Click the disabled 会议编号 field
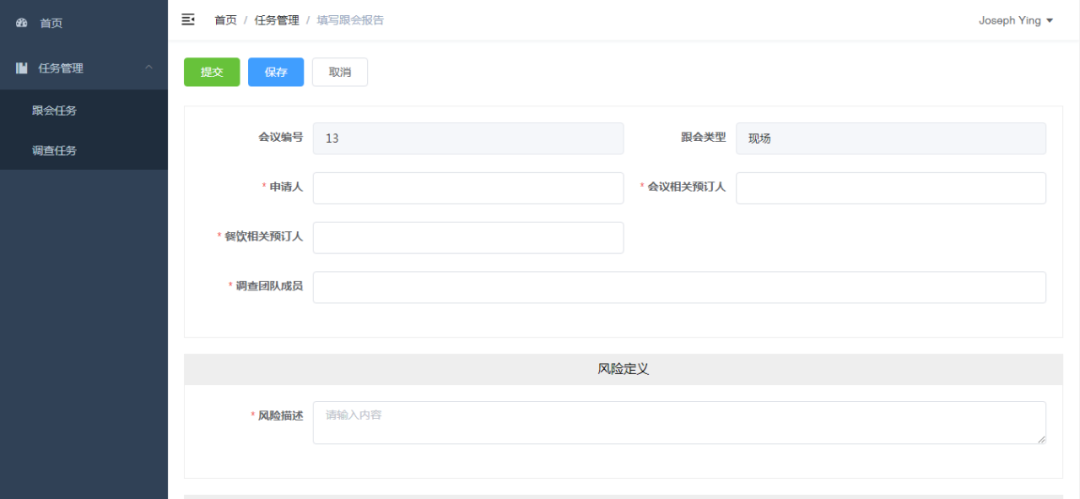The image size is (1080, 499). coord(468,138)
